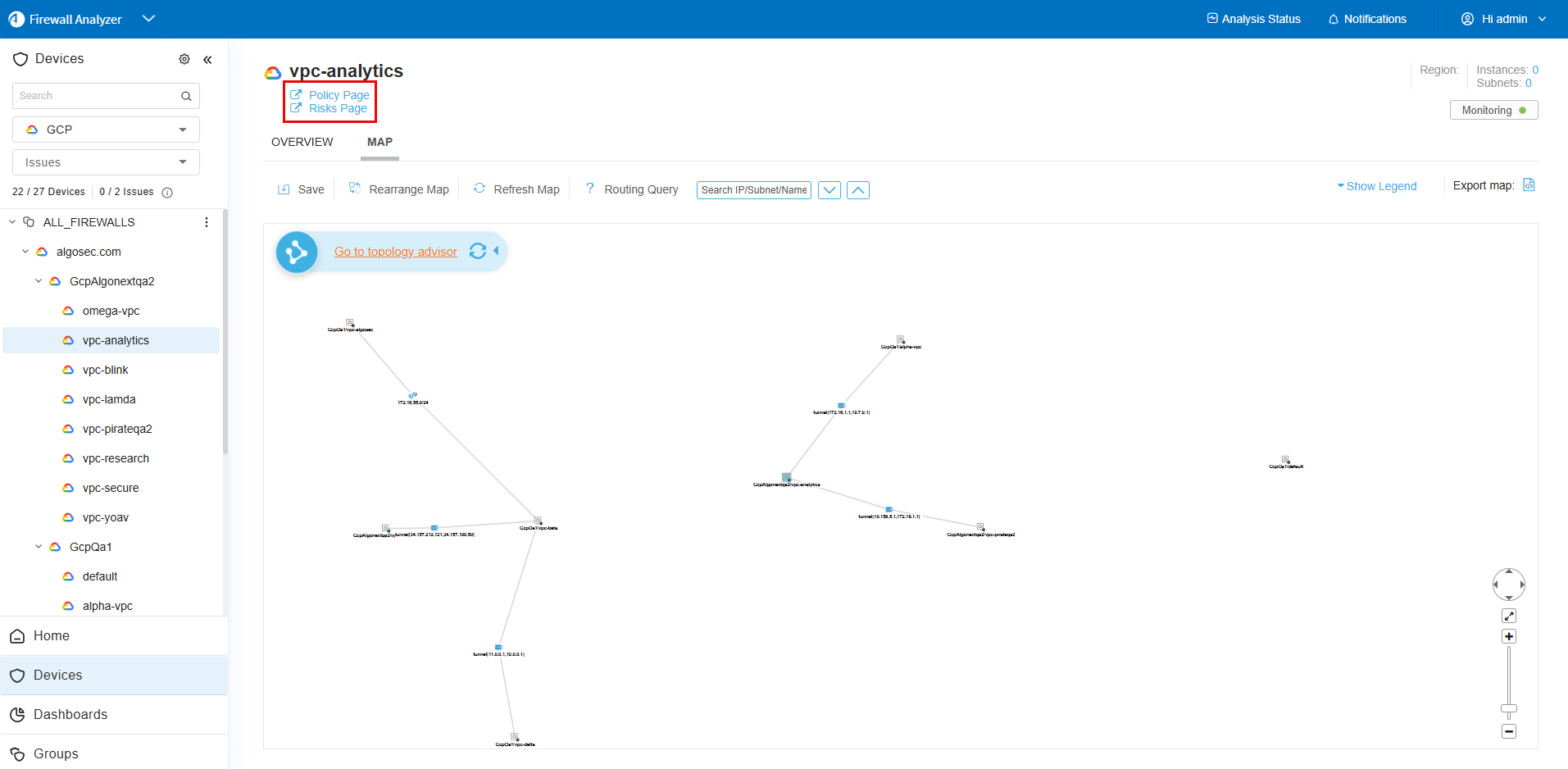Collapse the GcpQa1 tree node

click(39, 547)
